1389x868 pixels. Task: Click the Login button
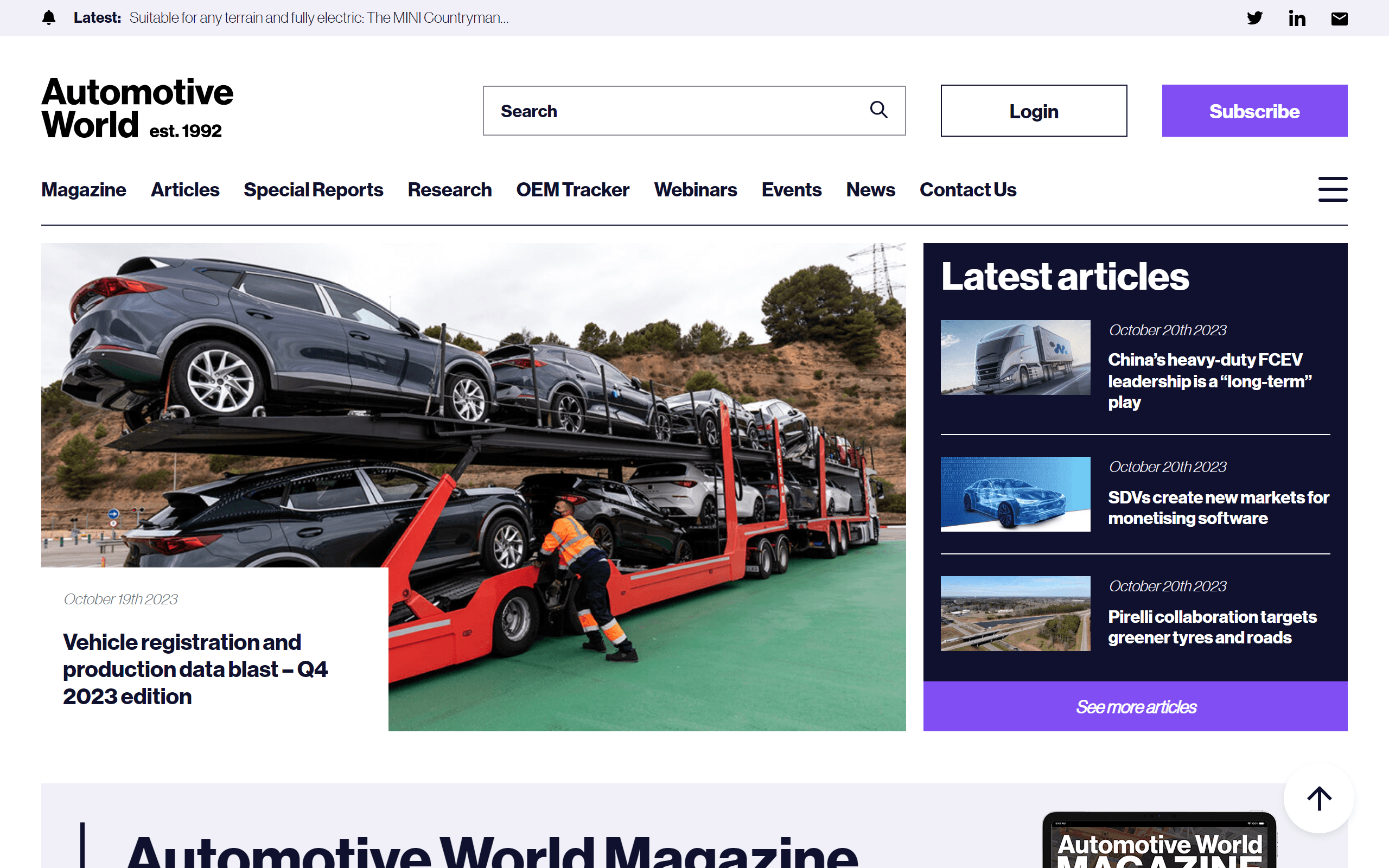(1033, 110)
